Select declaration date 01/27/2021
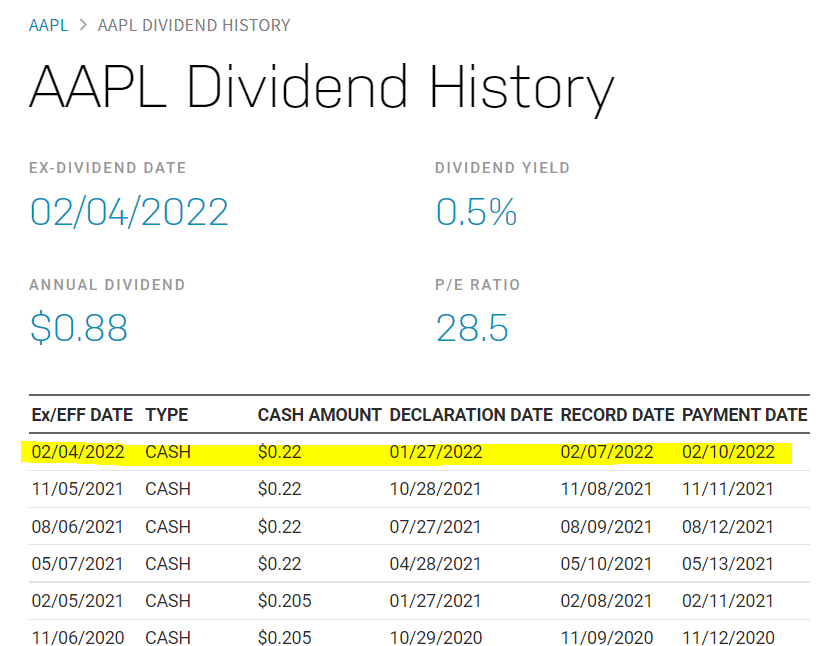Viewport: 840px width, 646px height. (x=435, y=601)
